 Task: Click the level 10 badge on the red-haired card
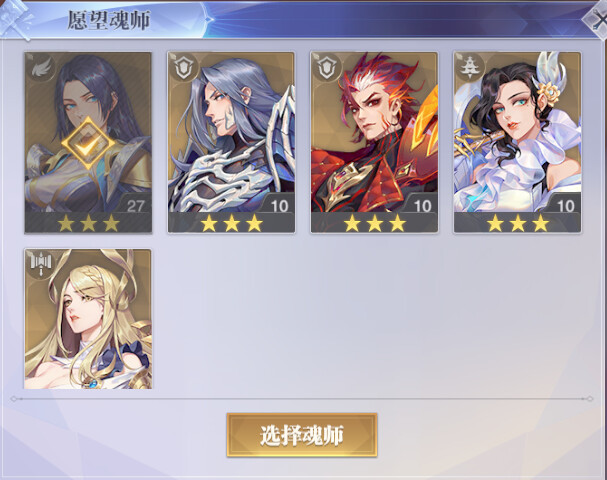[422, 205]
